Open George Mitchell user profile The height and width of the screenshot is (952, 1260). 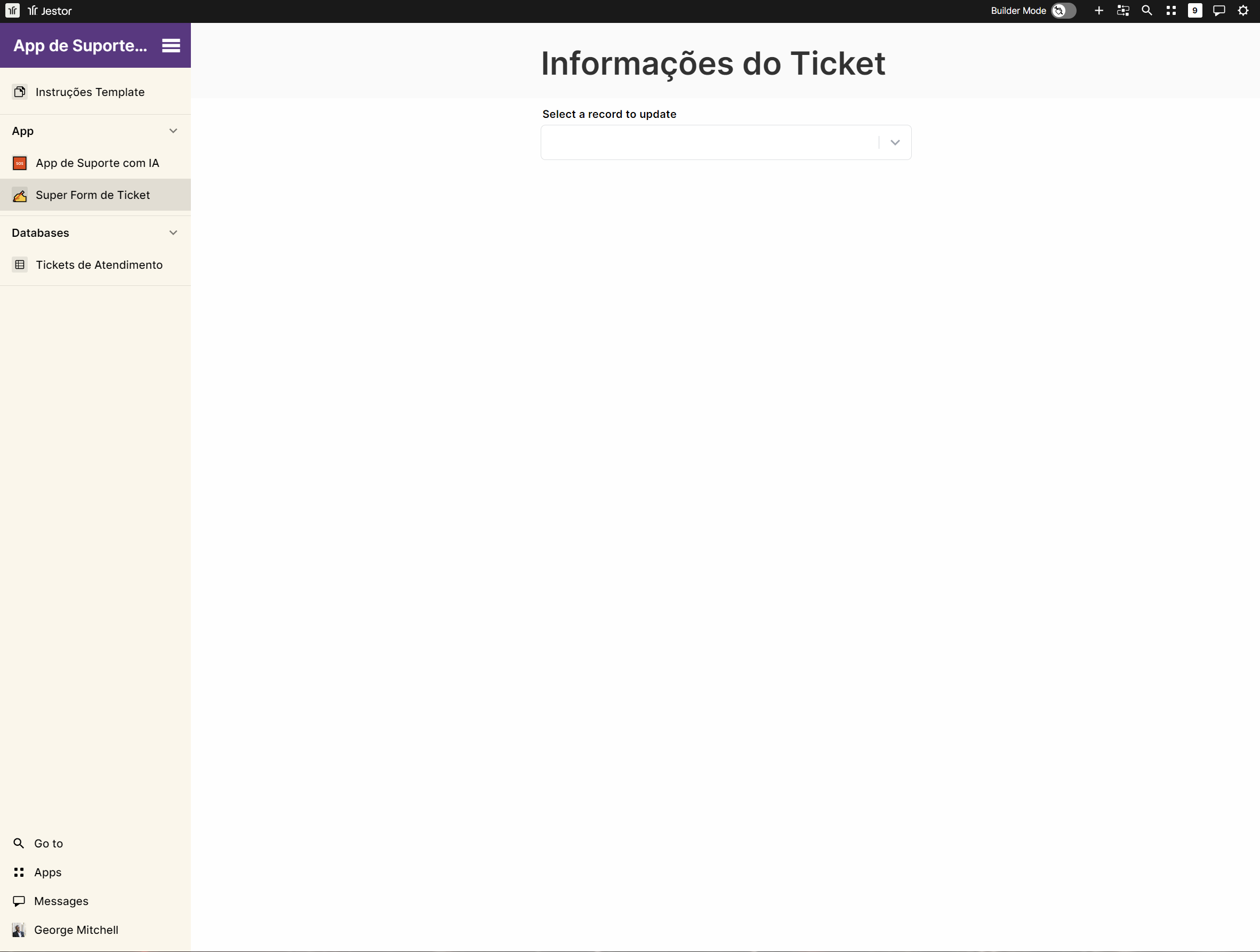(x=76, y=930)
